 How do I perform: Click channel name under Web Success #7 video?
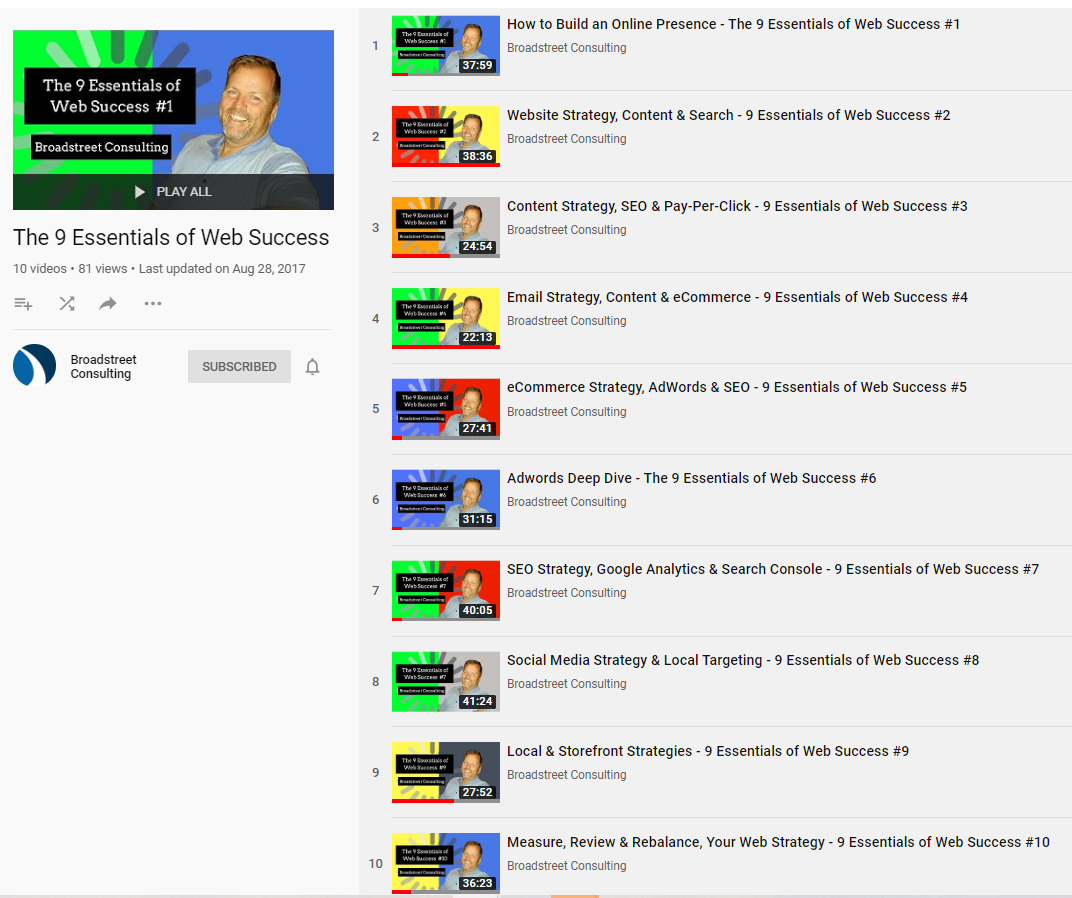566,593
